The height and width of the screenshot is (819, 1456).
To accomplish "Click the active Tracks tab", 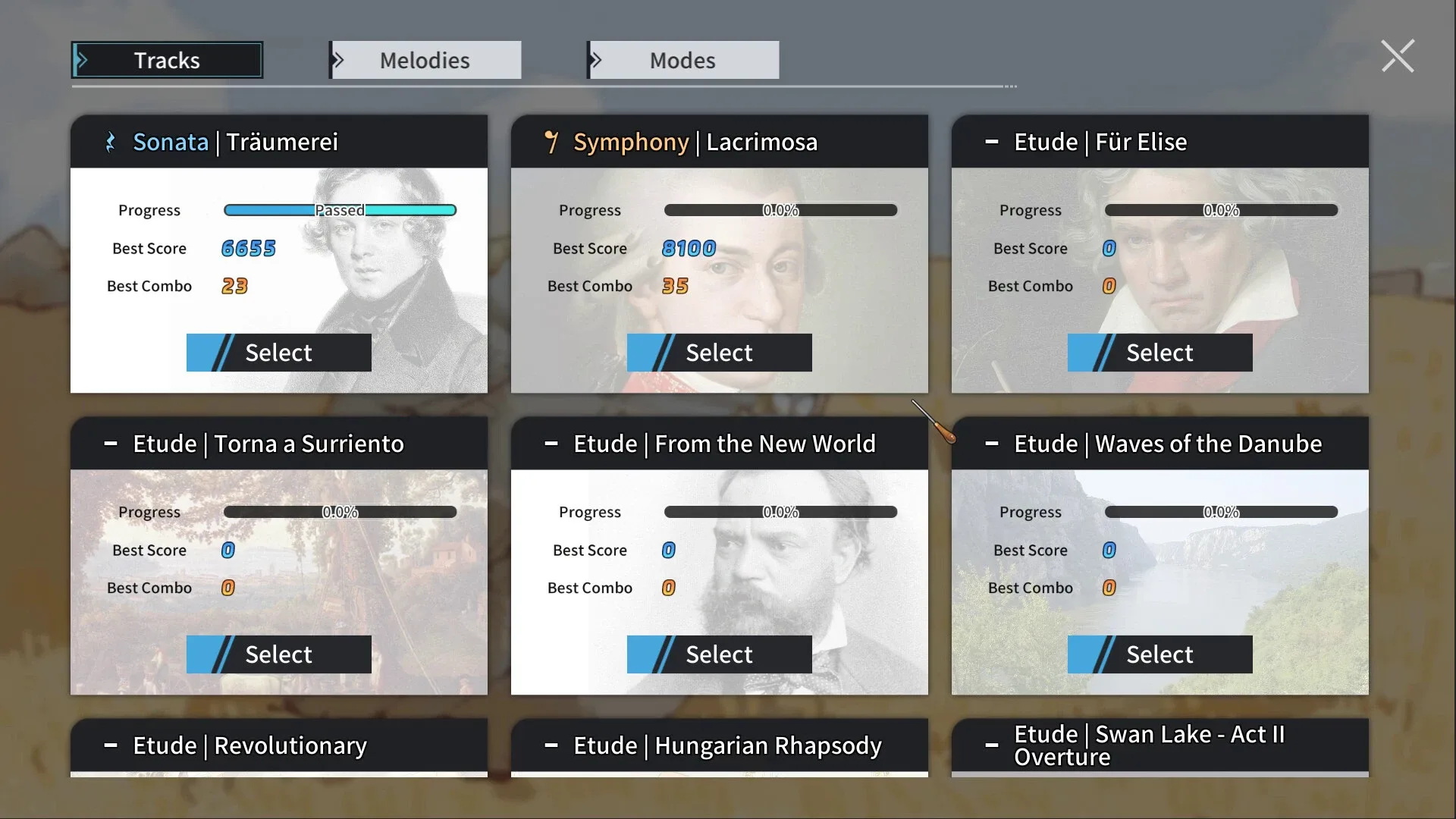I will [x=168, y=60].
